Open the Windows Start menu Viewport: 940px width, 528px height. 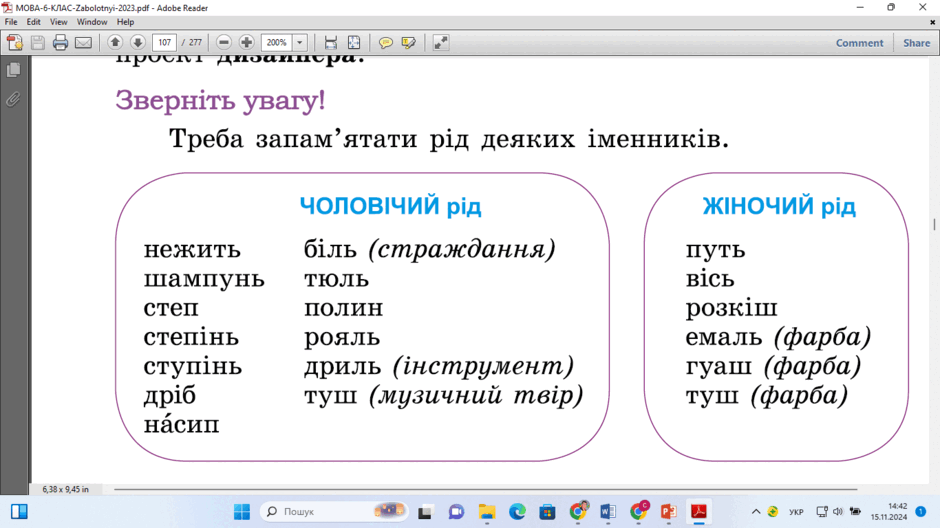pyautogui.click(x=242, y=511)
